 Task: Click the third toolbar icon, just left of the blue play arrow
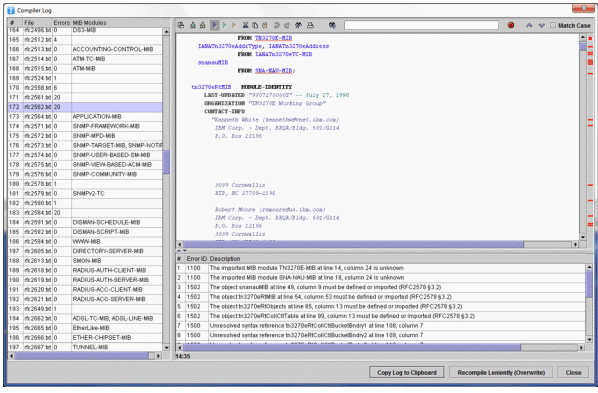tap(203, 25)
